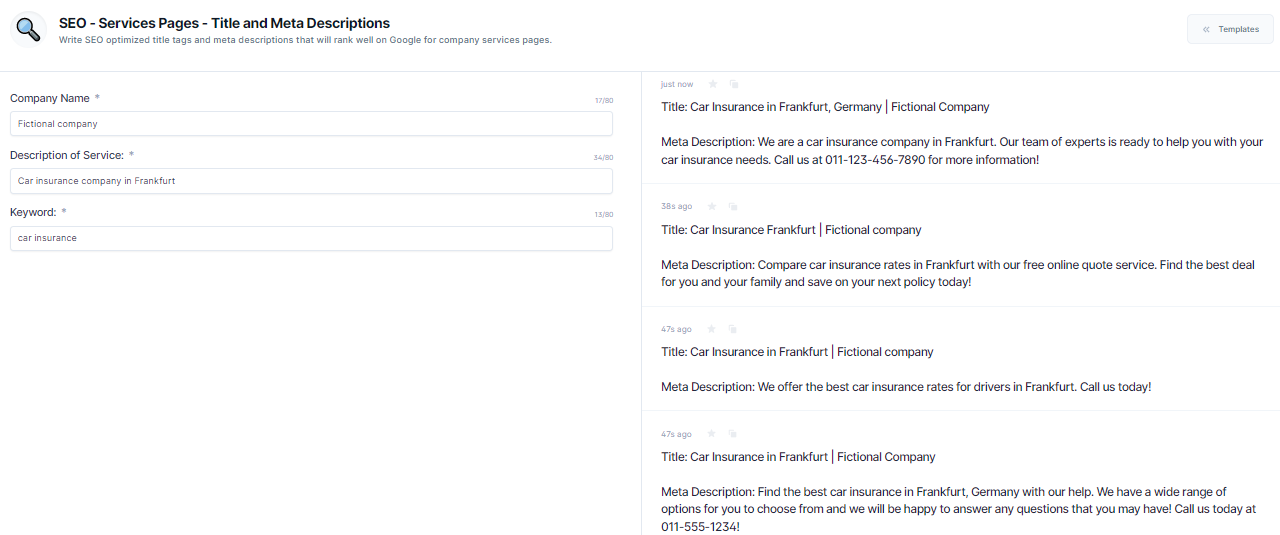Select title 'Car Insurance Frankfurt | Fictional company'

[791, 230]
